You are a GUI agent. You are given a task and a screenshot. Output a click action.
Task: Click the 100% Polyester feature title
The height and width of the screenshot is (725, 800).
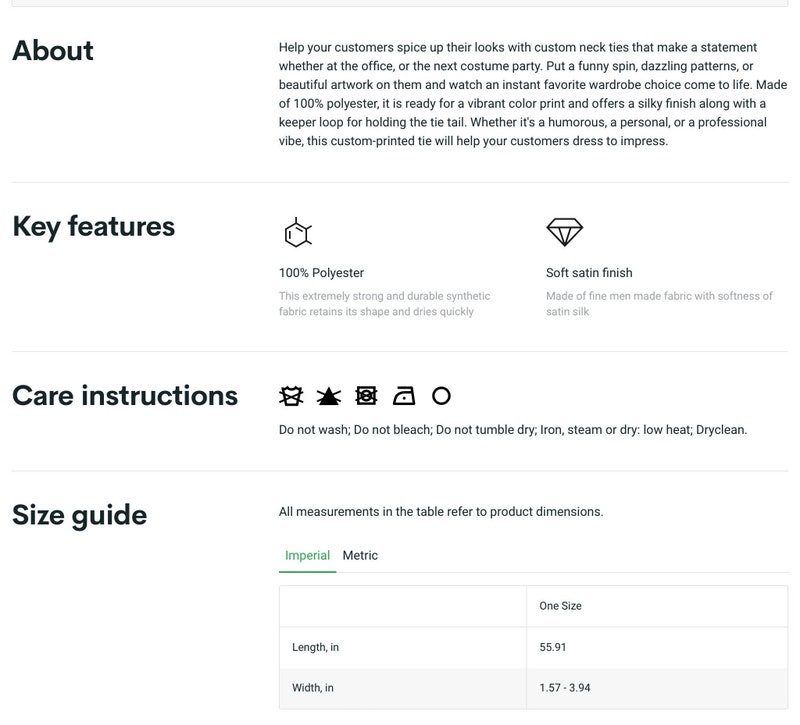click(x=321, y=272)
